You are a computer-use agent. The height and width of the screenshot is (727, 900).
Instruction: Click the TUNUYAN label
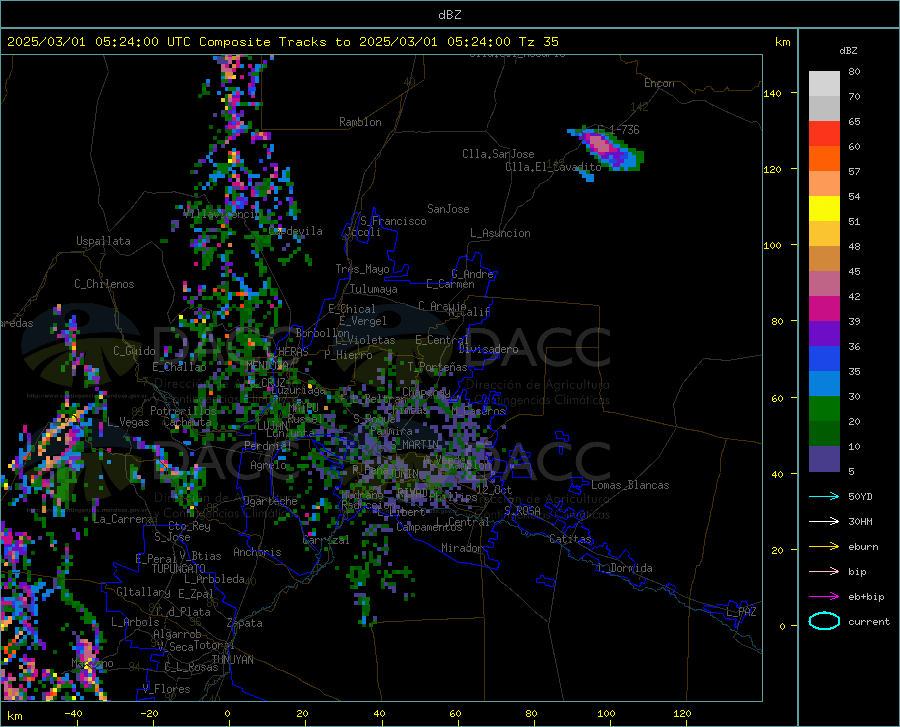click(232, 660)
